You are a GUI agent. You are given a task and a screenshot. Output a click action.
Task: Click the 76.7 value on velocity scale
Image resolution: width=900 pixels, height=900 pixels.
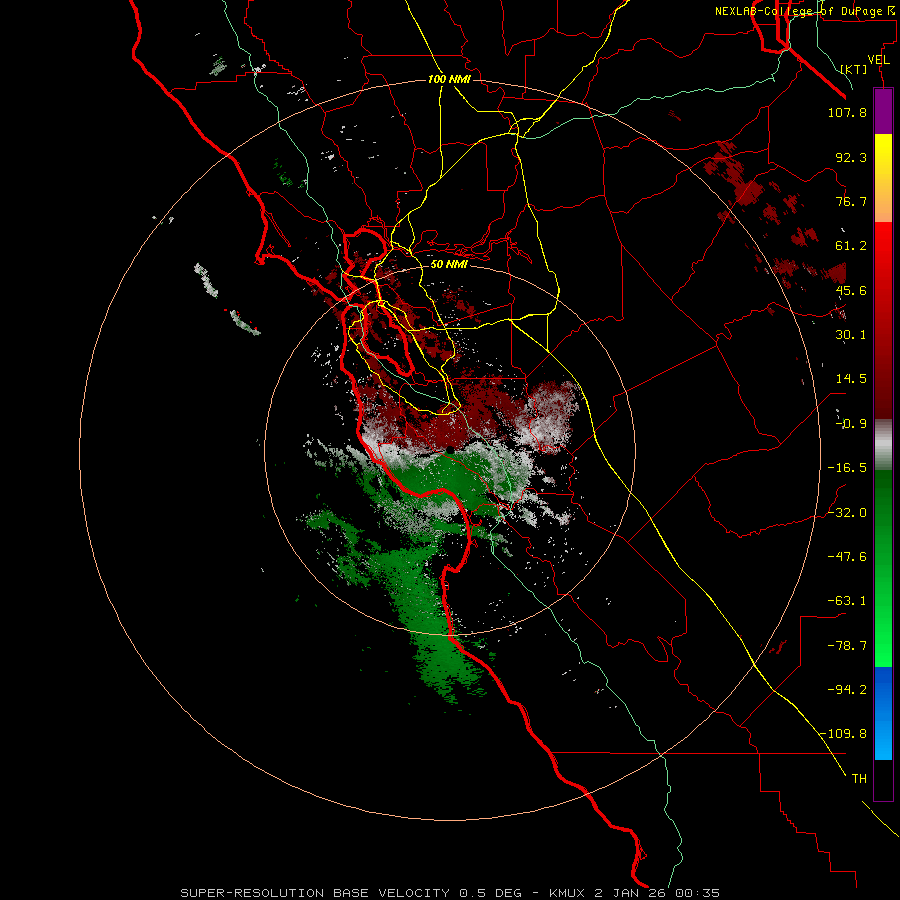(851, 201)
